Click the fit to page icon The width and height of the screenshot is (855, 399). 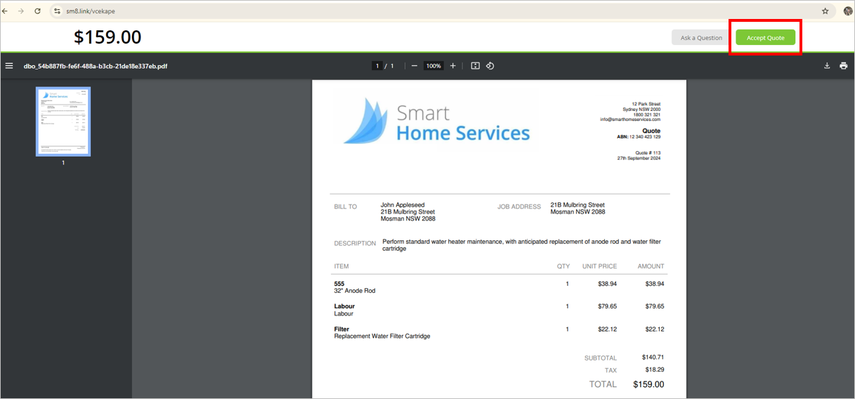(x=475, y=66)
